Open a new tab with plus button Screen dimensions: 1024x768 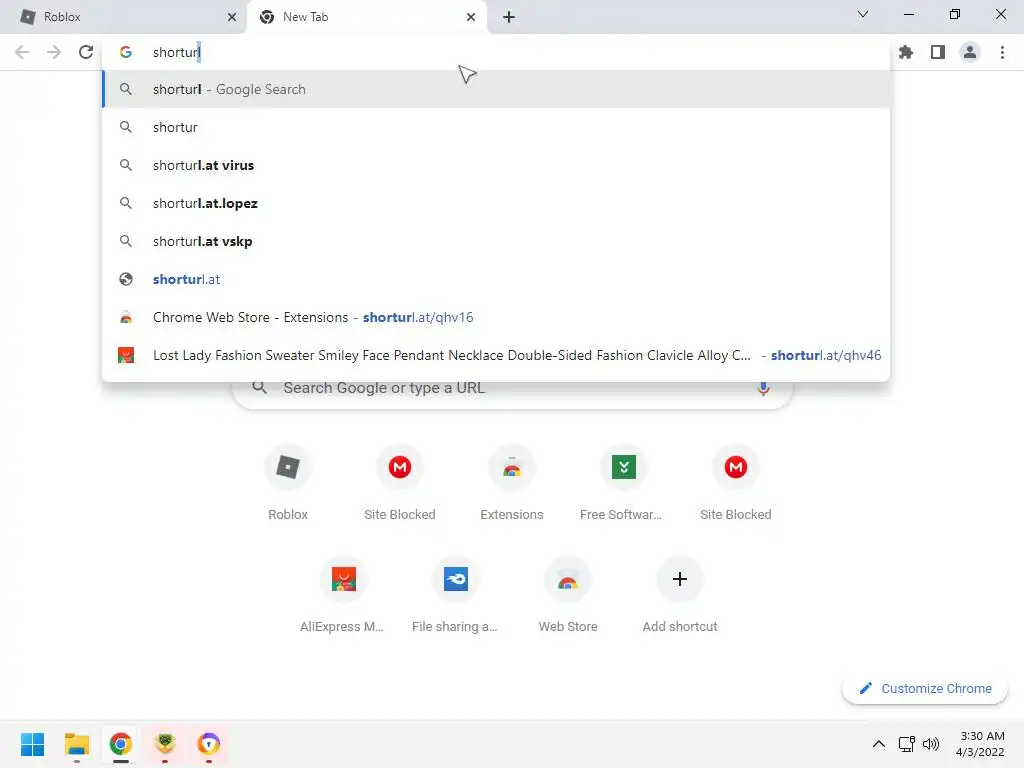click(x=509, y=17)
